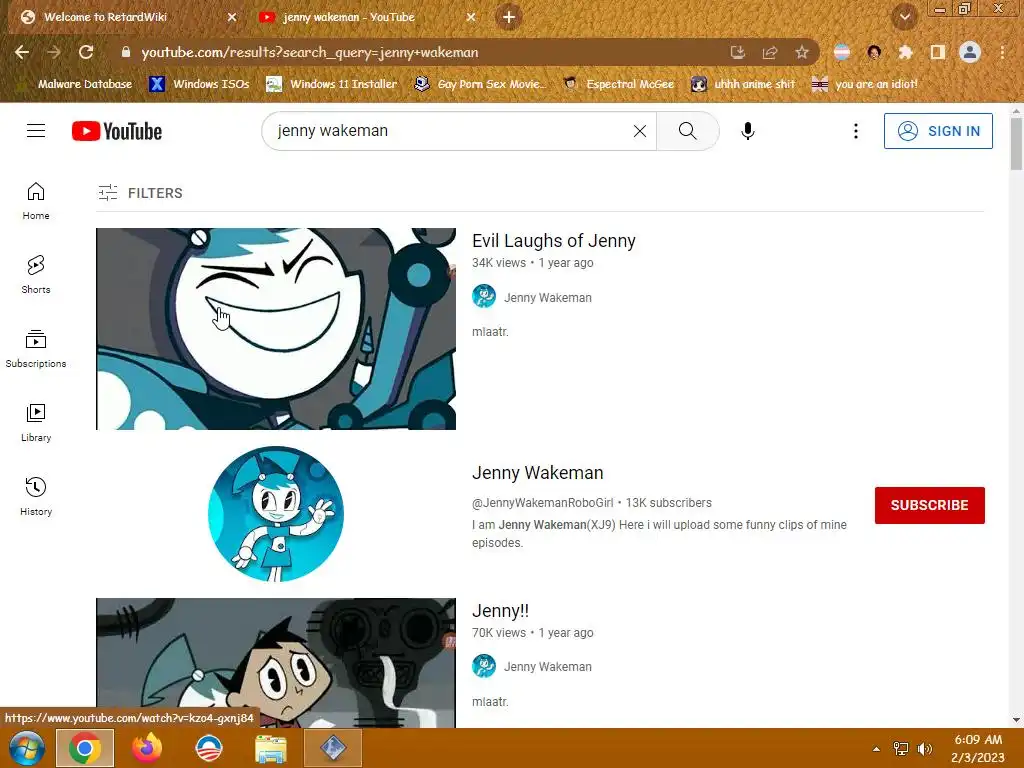Open Jenny Wakeman channel under Jenny!!

pyautogui.click(x=547, y=667)
